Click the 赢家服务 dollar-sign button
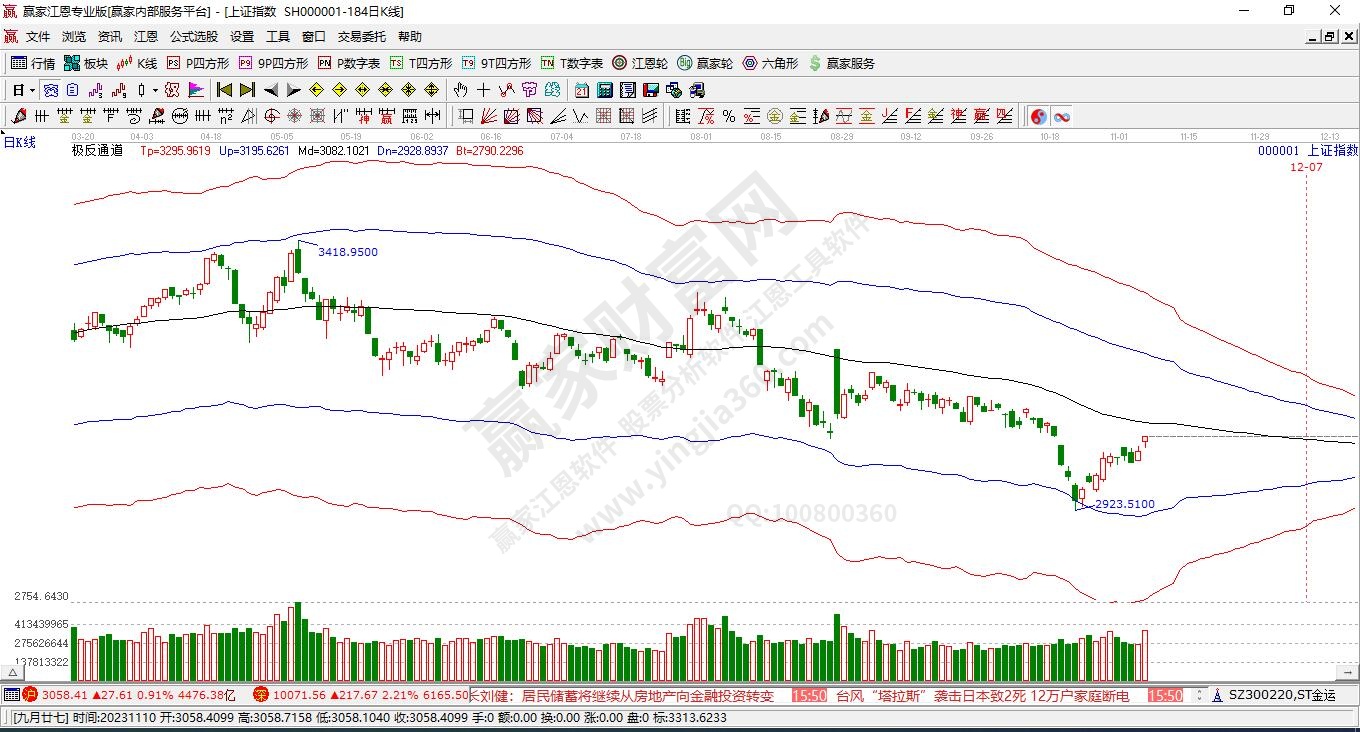The width and height of the screenshot is (1360, 732). pos(842,63)
